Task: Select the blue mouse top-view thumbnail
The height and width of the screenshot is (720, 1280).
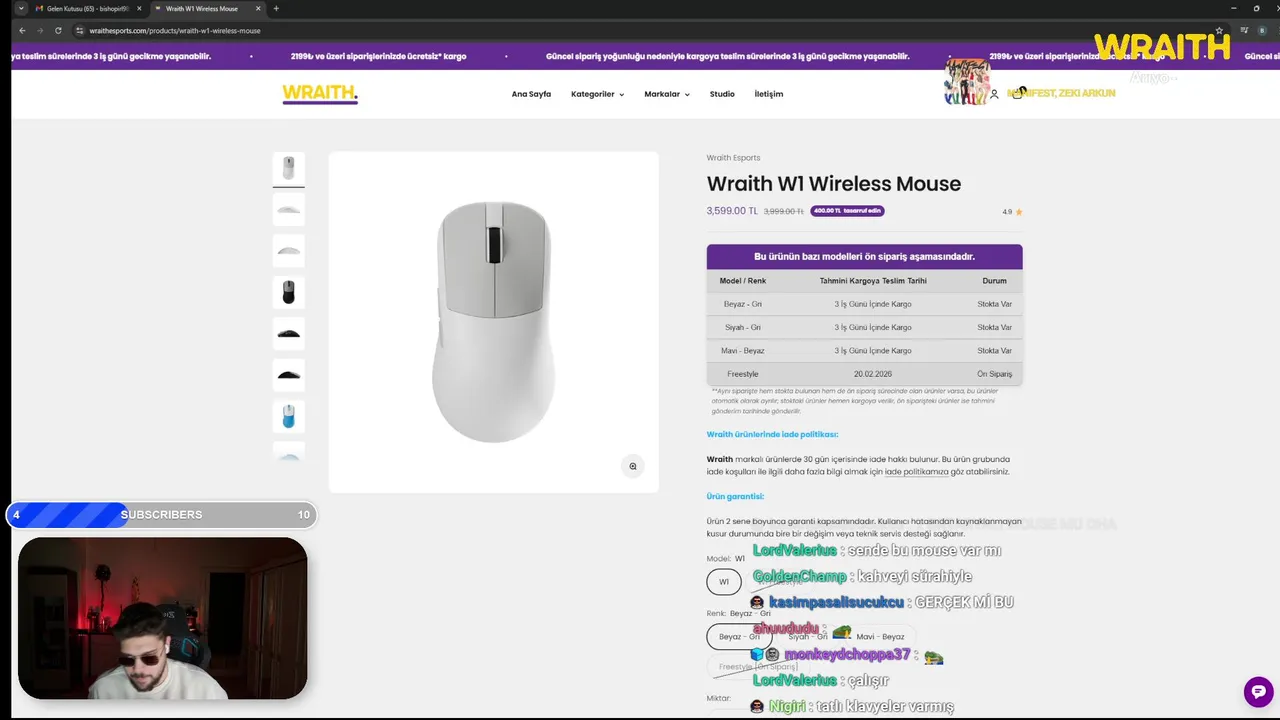Action: tap(289, 416)
